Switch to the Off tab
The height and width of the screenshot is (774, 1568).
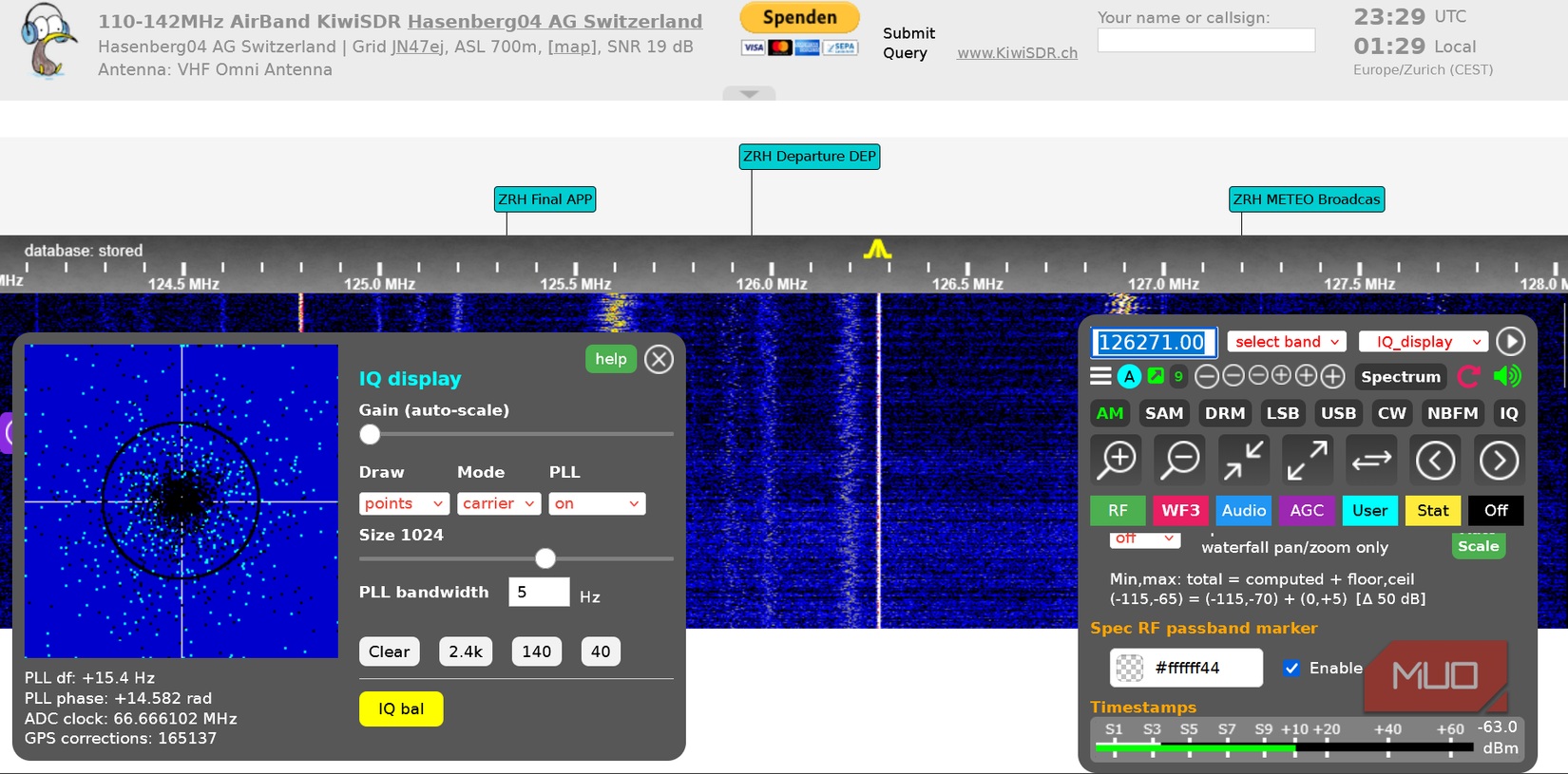coord(1496,510)
